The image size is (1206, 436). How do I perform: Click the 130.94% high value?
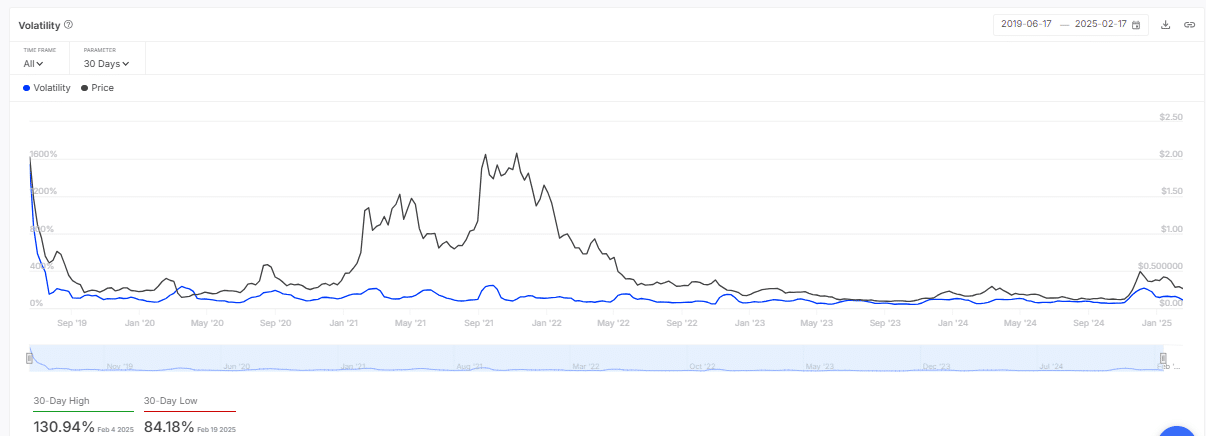point(64,427)
